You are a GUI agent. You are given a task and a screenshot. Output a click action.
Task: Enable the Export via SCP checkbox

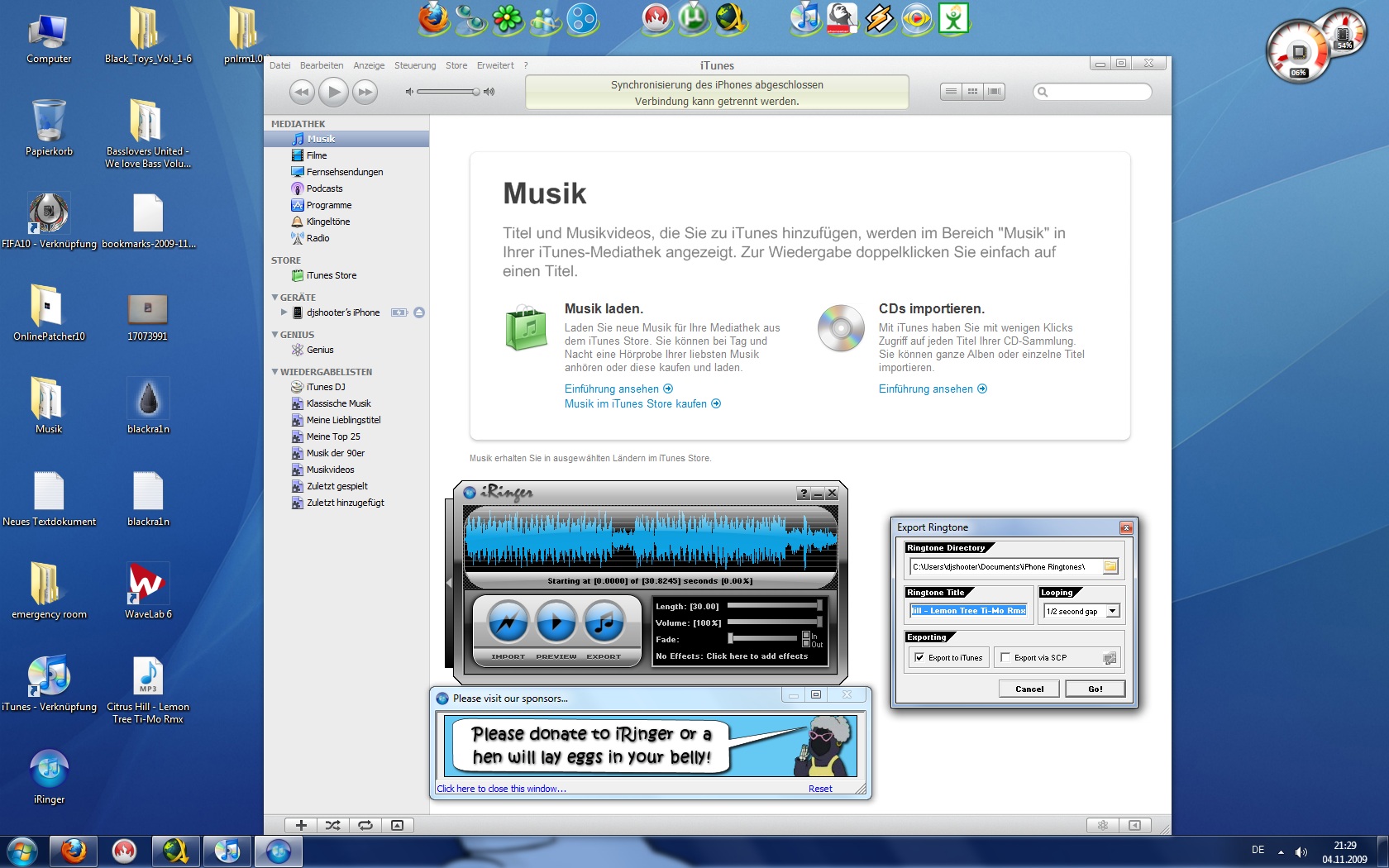[1005, 658]
